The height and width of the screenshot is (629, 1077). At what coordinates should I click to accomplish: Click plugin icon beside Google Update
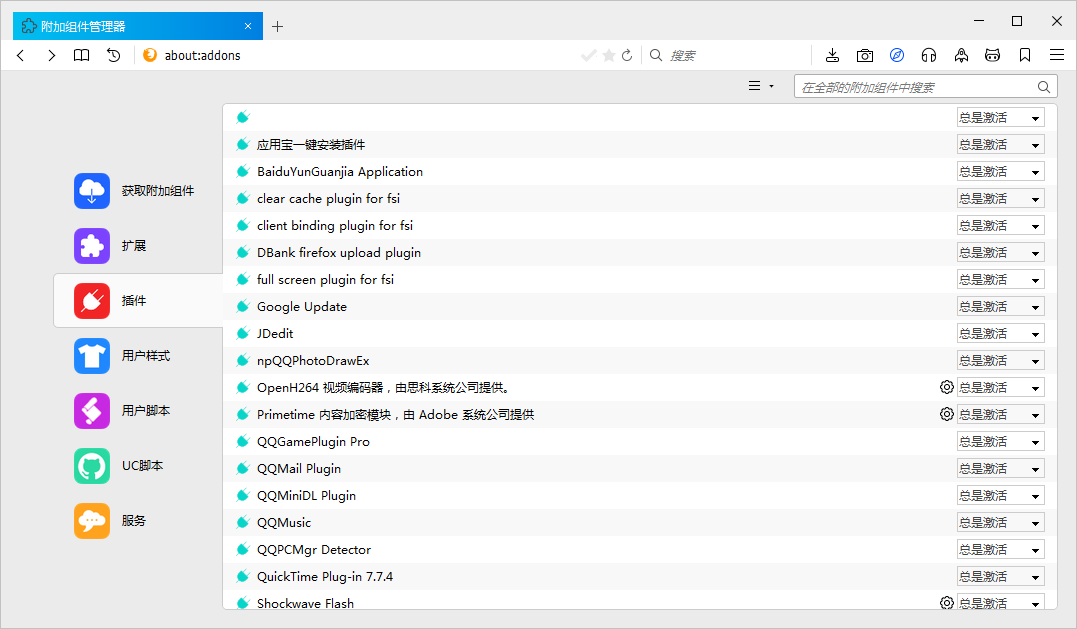[242, 306]
